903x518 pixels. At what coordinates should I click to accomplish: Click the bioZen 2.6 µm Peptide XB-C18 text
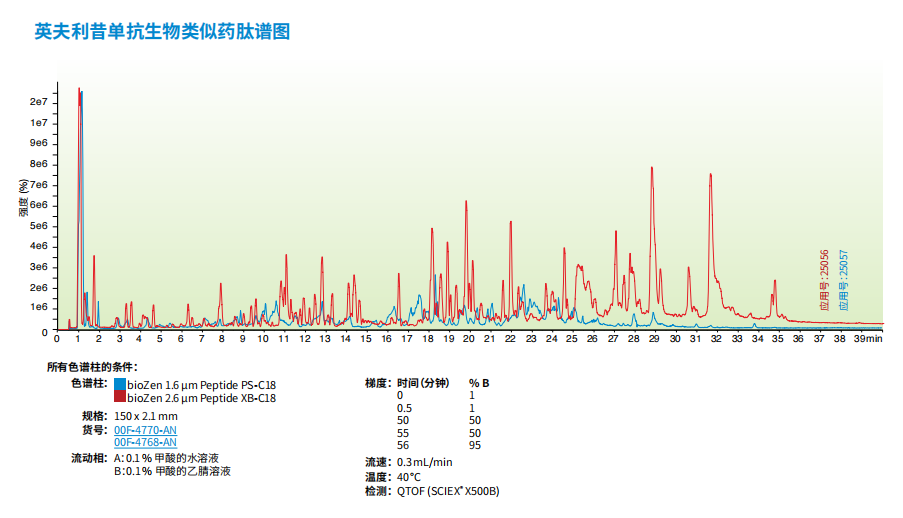pos(201,398)
